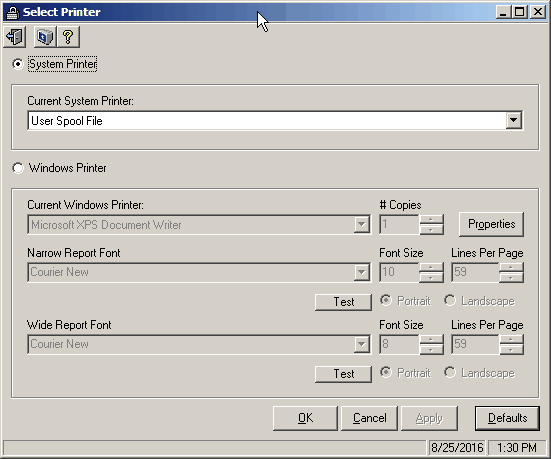The width and height of the screenshot is (551, 459).
Task: Open the Narrow Report Font dropdown
Action: (x=361, y=272)
